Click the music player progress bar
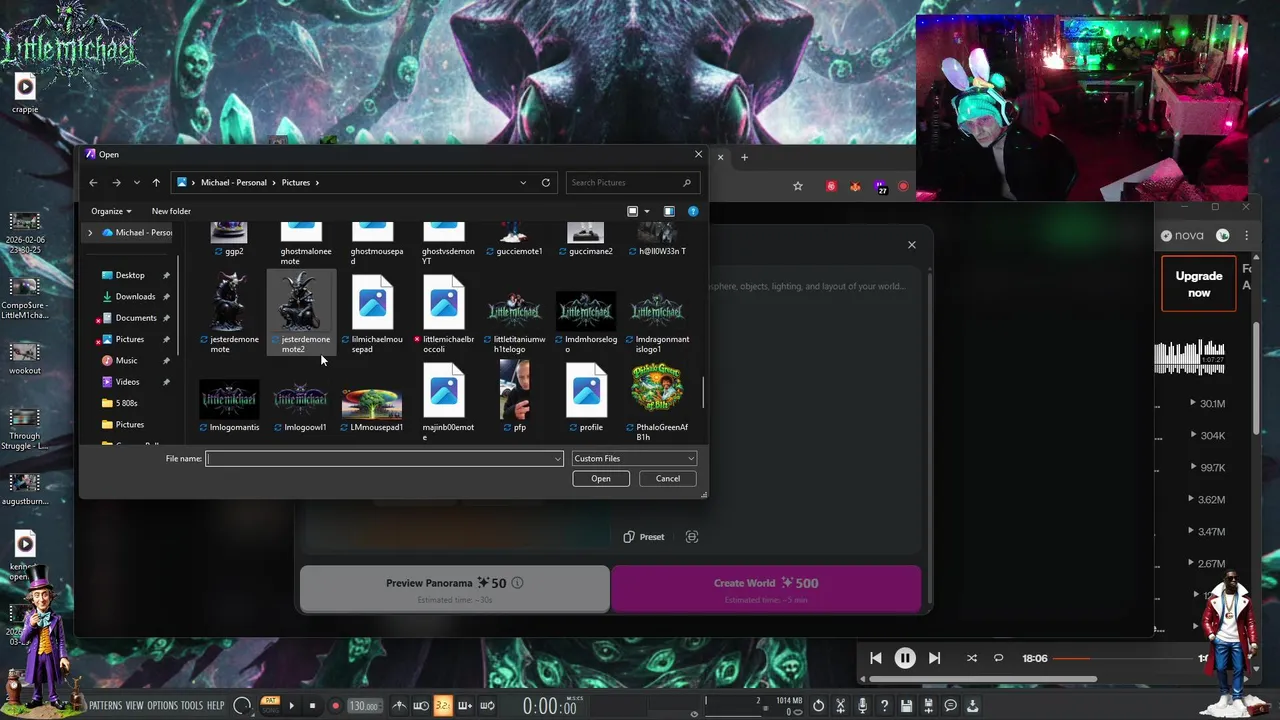Image resolution: width=1280 pixels, height=720 pixels. 1125,658
